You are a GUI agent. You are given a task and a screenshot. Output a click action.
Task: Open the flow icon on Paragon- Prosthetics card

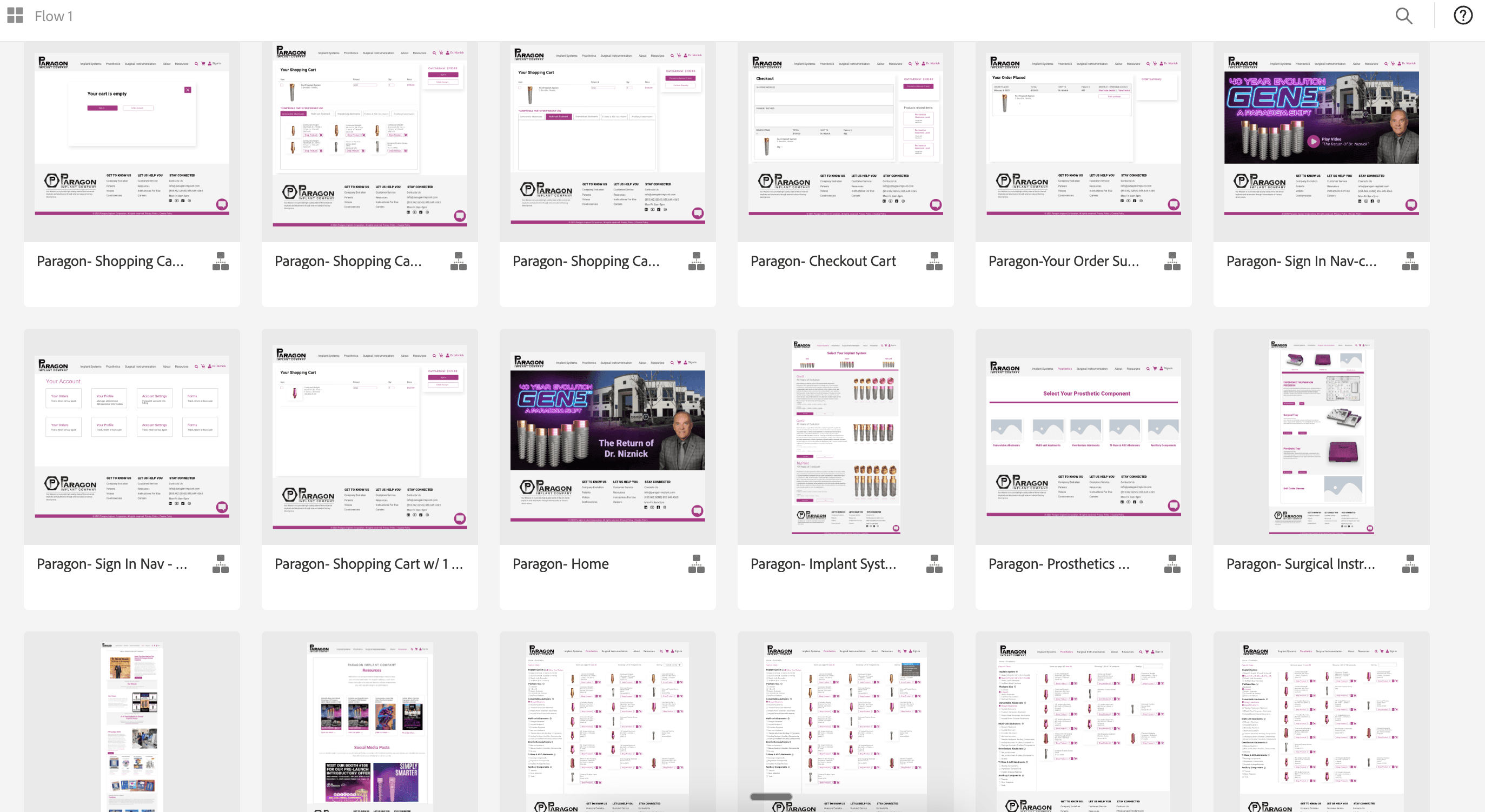pos(1172,565)
